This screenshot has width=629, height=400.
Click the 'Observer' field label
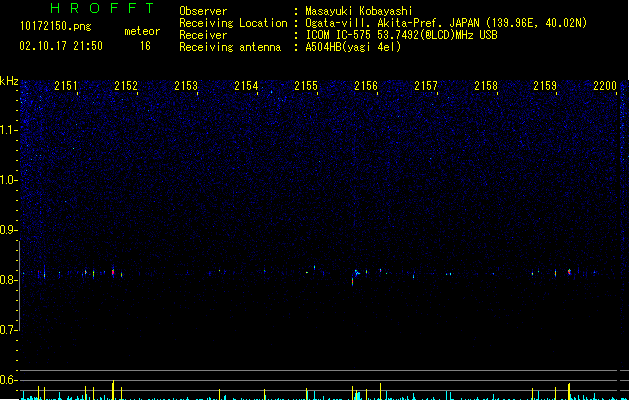203,11
